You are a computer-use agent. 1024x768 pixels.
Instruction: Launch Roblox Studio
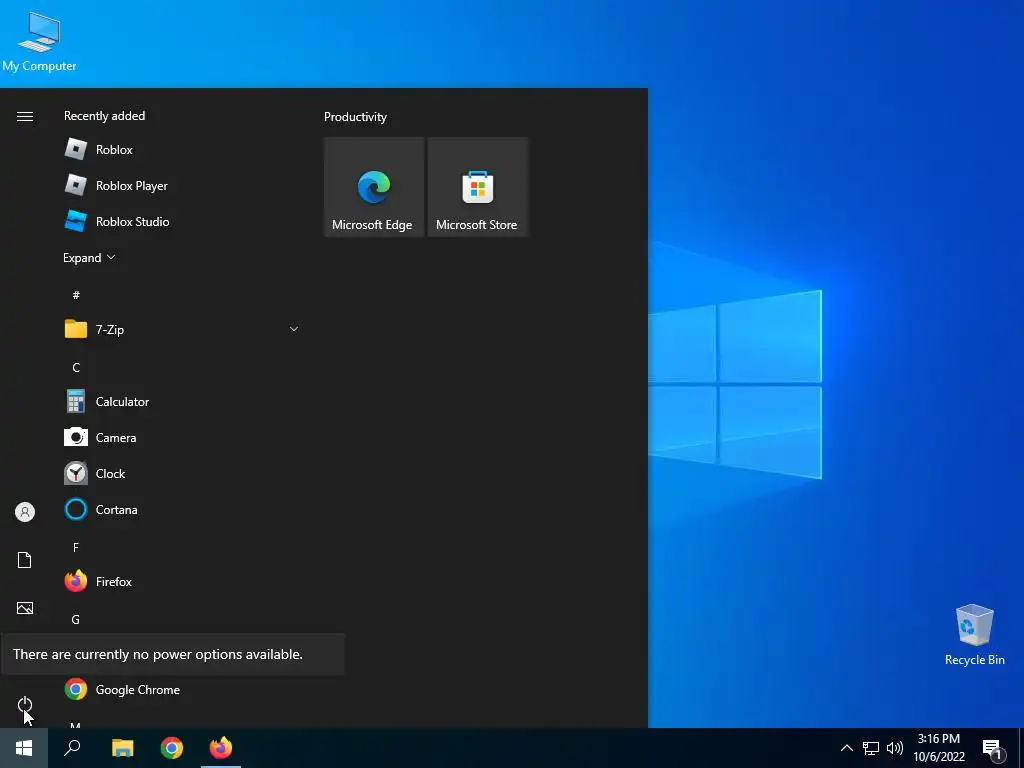point(182,221)
